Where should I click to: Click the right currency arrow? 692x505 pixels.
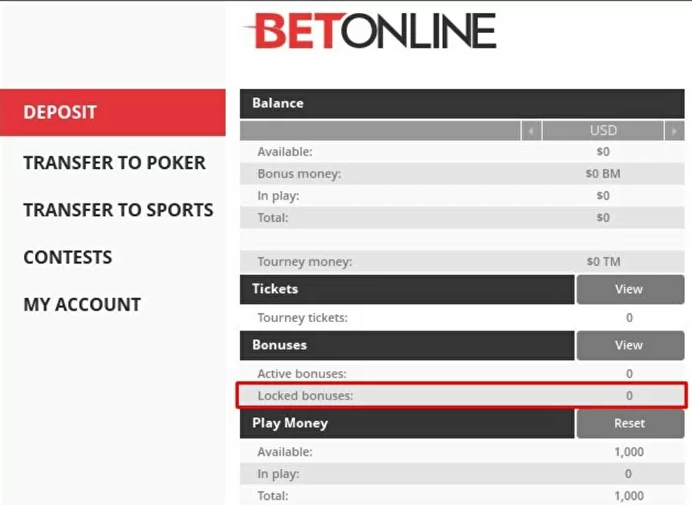point(675,131)
